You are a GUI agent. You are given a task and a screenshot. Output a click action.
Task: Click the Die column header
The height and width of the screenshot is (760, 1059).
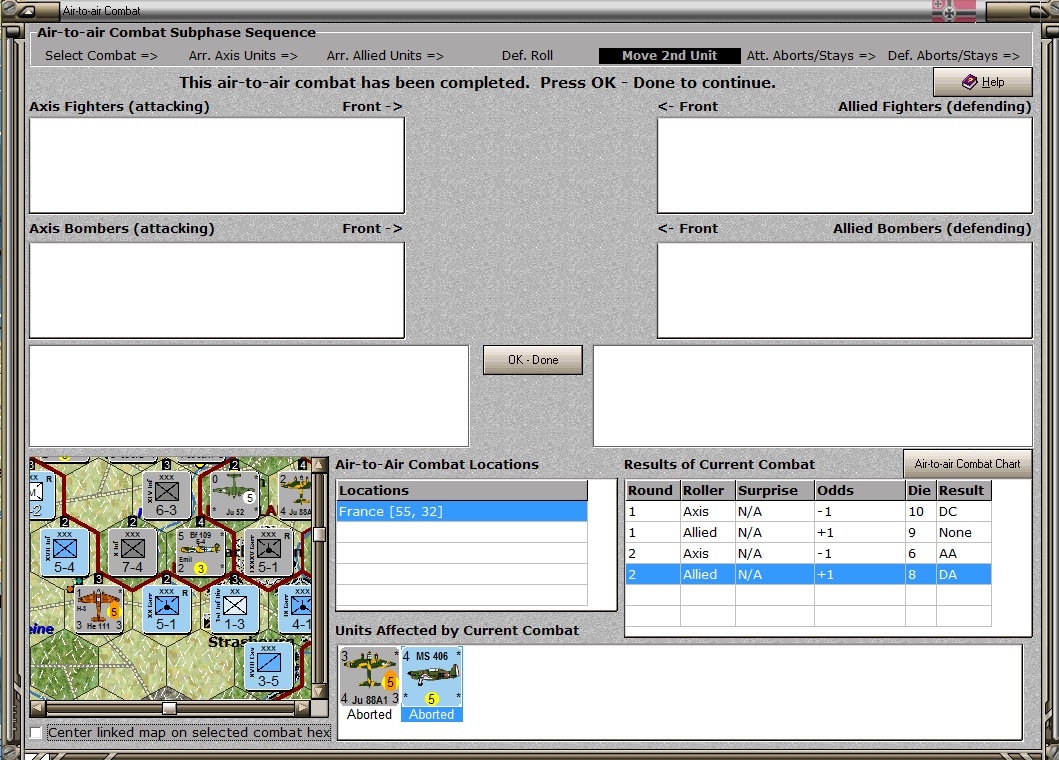click(921, 490)
